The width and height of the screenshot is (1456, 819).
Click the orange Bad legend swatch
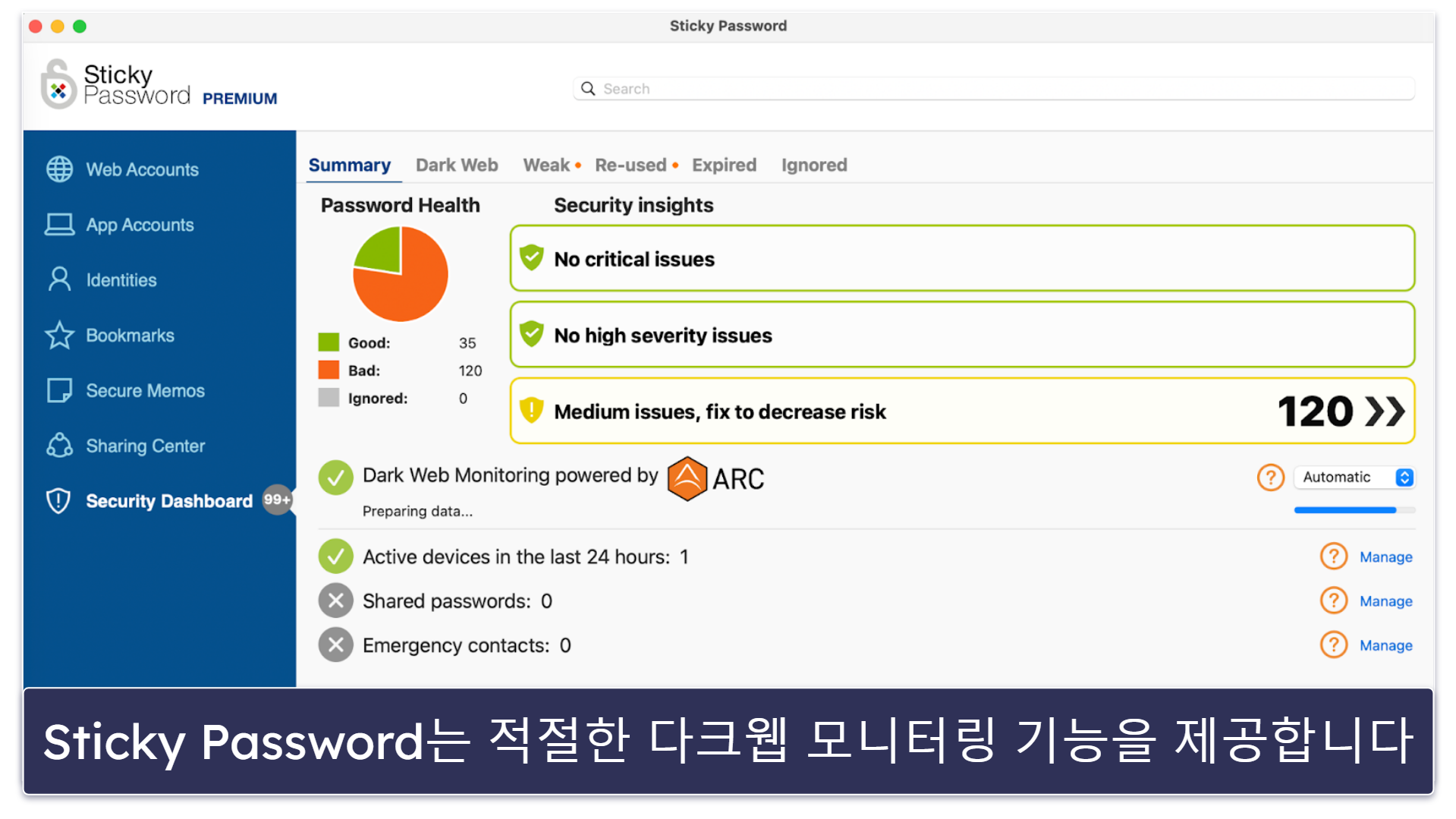[x=329, y=370]
